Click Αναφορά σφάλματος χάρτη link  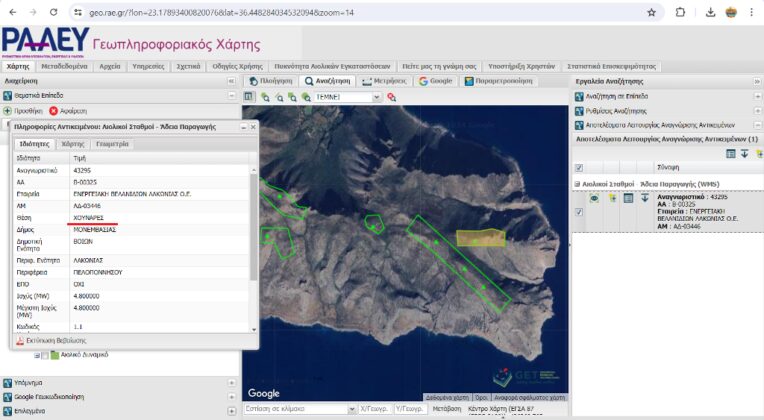530,398
